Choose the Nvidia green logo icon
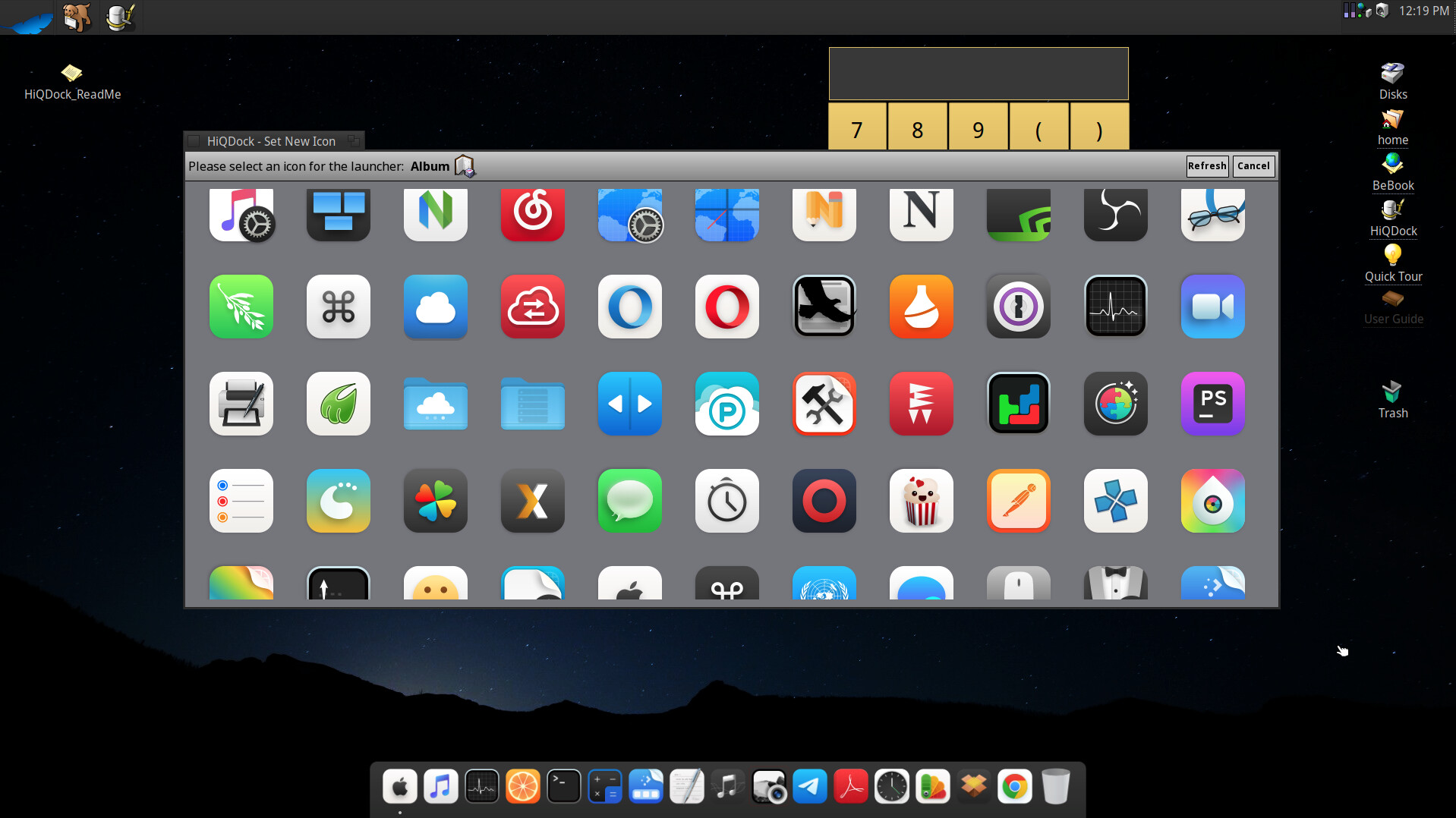The image size is (1456, 818). 1018,213
